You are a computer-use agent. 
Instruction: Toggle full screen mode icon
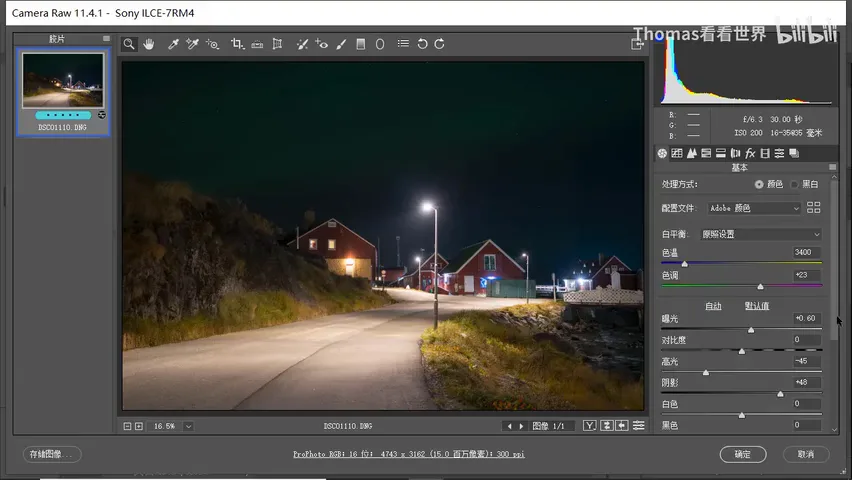pyautogui.click(x=637, y=44)
